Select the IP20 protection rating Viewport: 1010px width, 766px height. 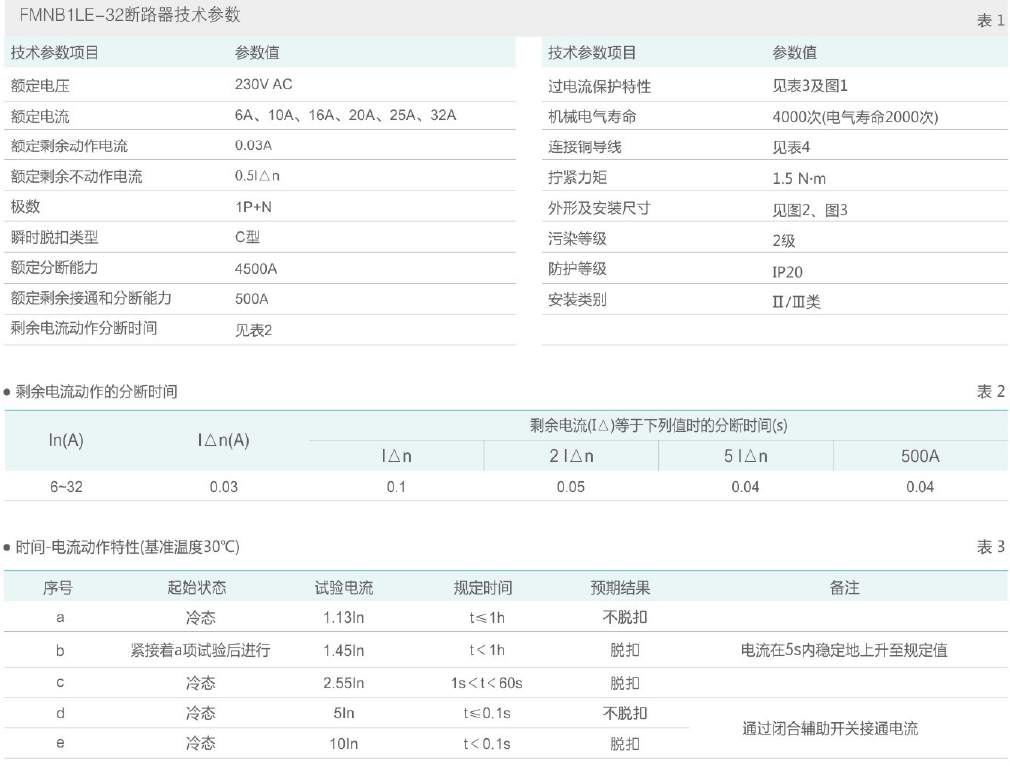tap(787, 270)
